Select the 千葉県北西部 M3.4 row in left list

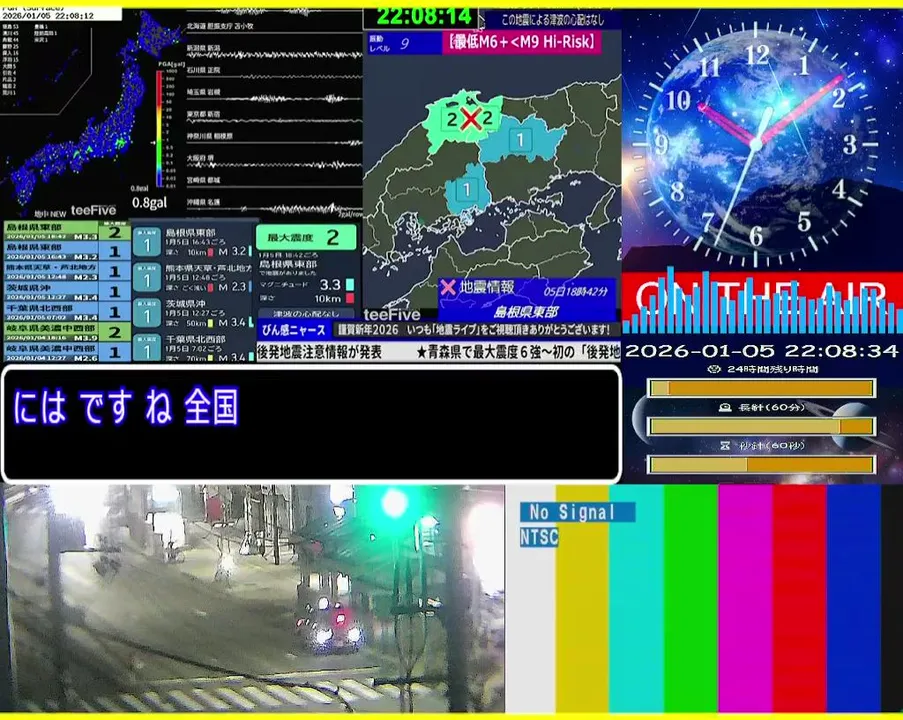pyautogui.click(x=67, y=312)
